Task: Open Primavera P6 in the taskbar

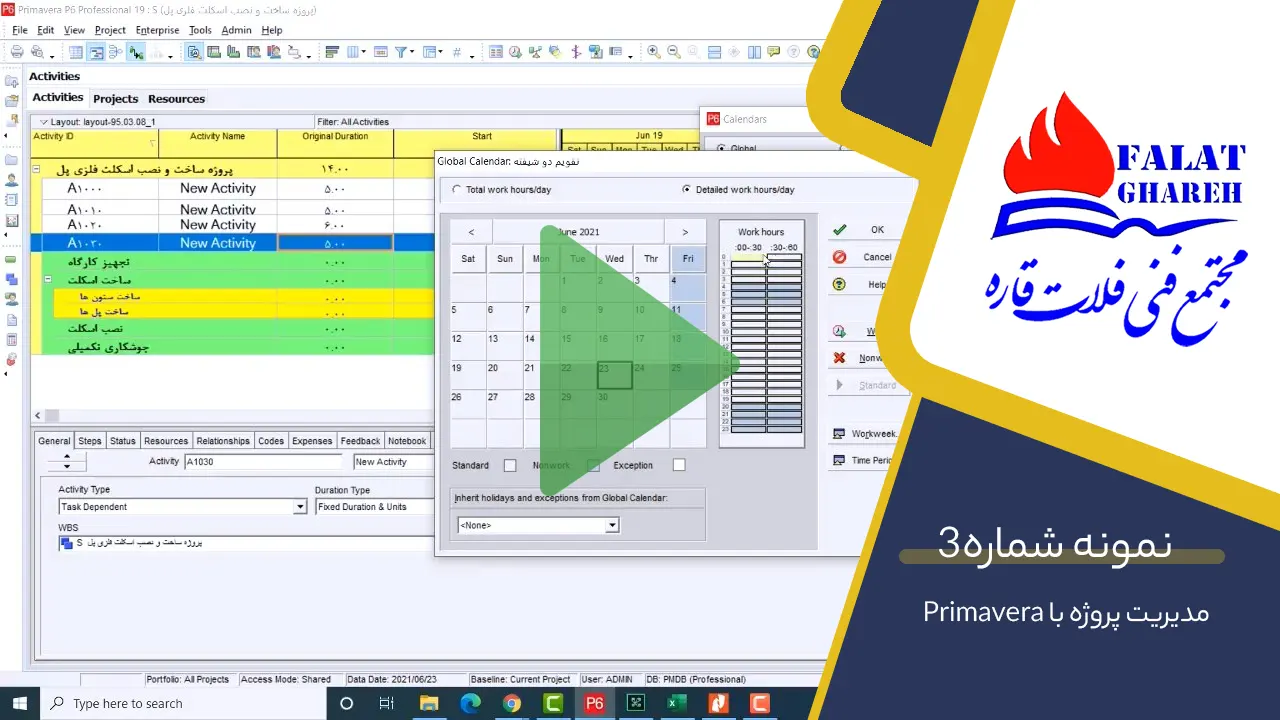Action: click(594, 703)
